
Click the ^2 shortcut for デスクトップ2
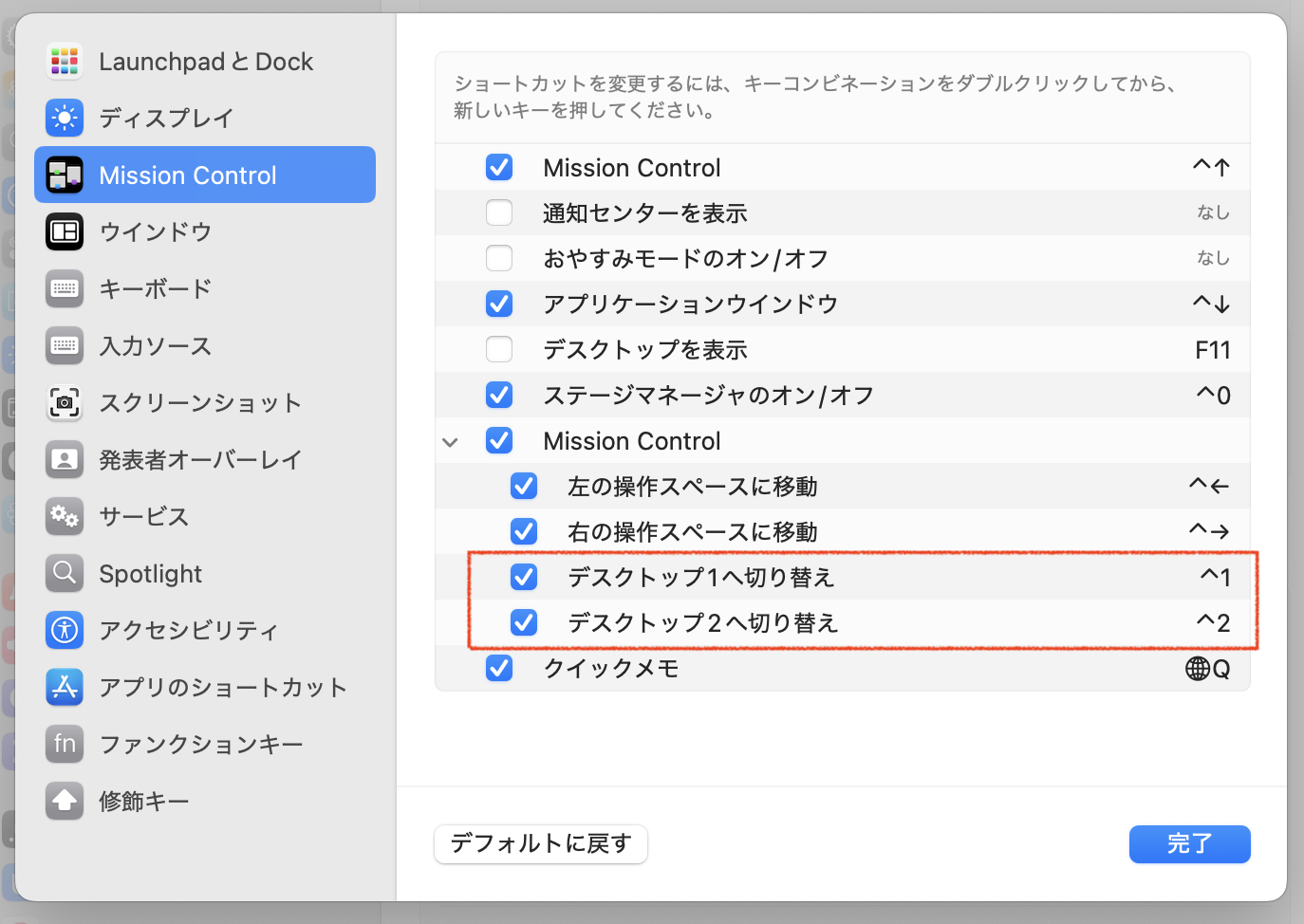(x=1213, y=623)
